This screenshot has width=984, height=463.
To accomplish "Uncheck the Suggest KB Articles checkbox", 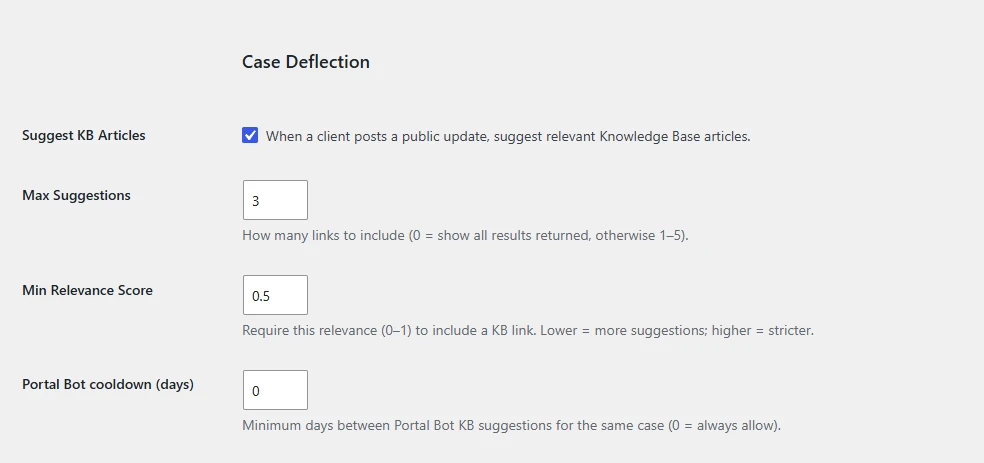I will click(250, 136).
